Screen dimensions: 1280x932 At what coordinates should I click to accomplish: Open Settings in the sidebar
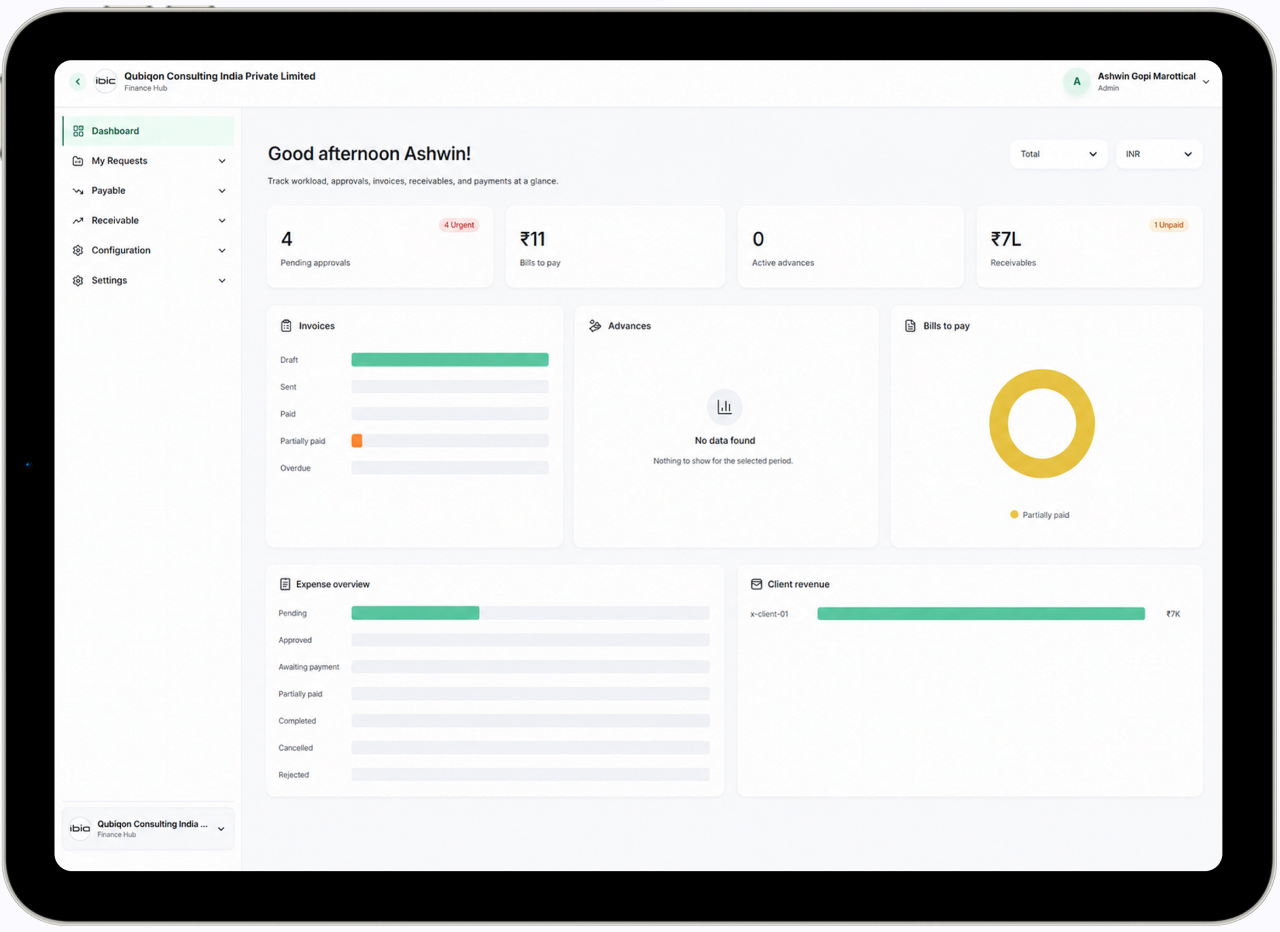[x=148, y=281]
